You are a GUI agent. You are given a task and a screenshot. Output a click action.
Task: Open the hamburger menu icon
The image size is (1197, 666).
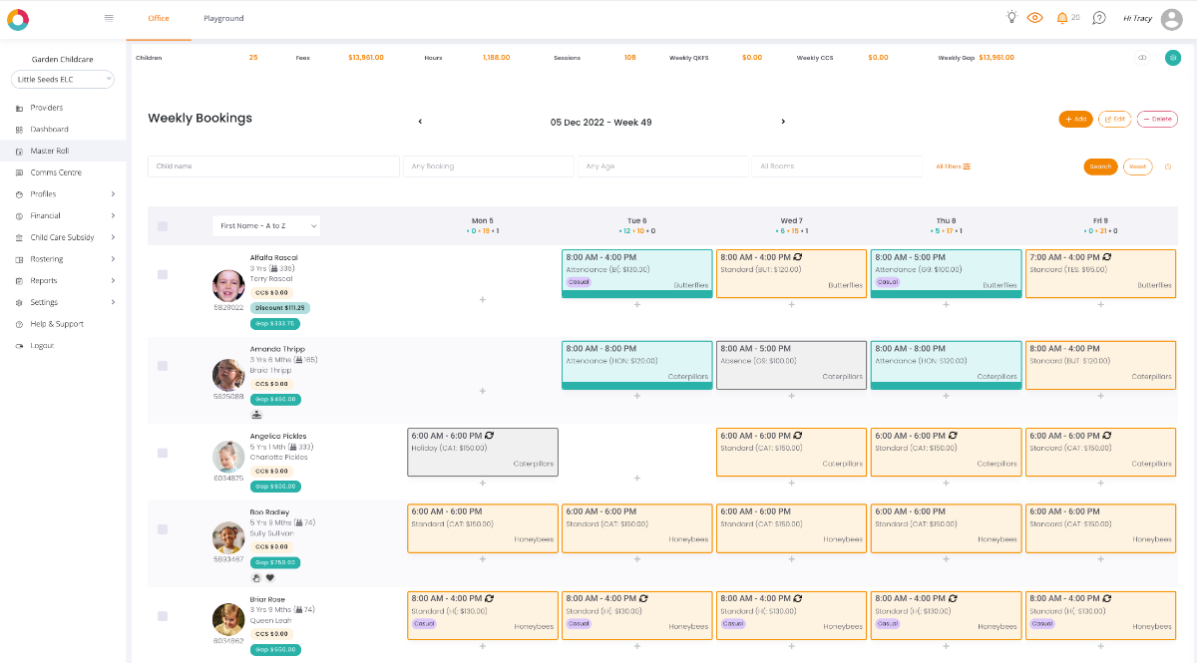click(x=109, y=18)
